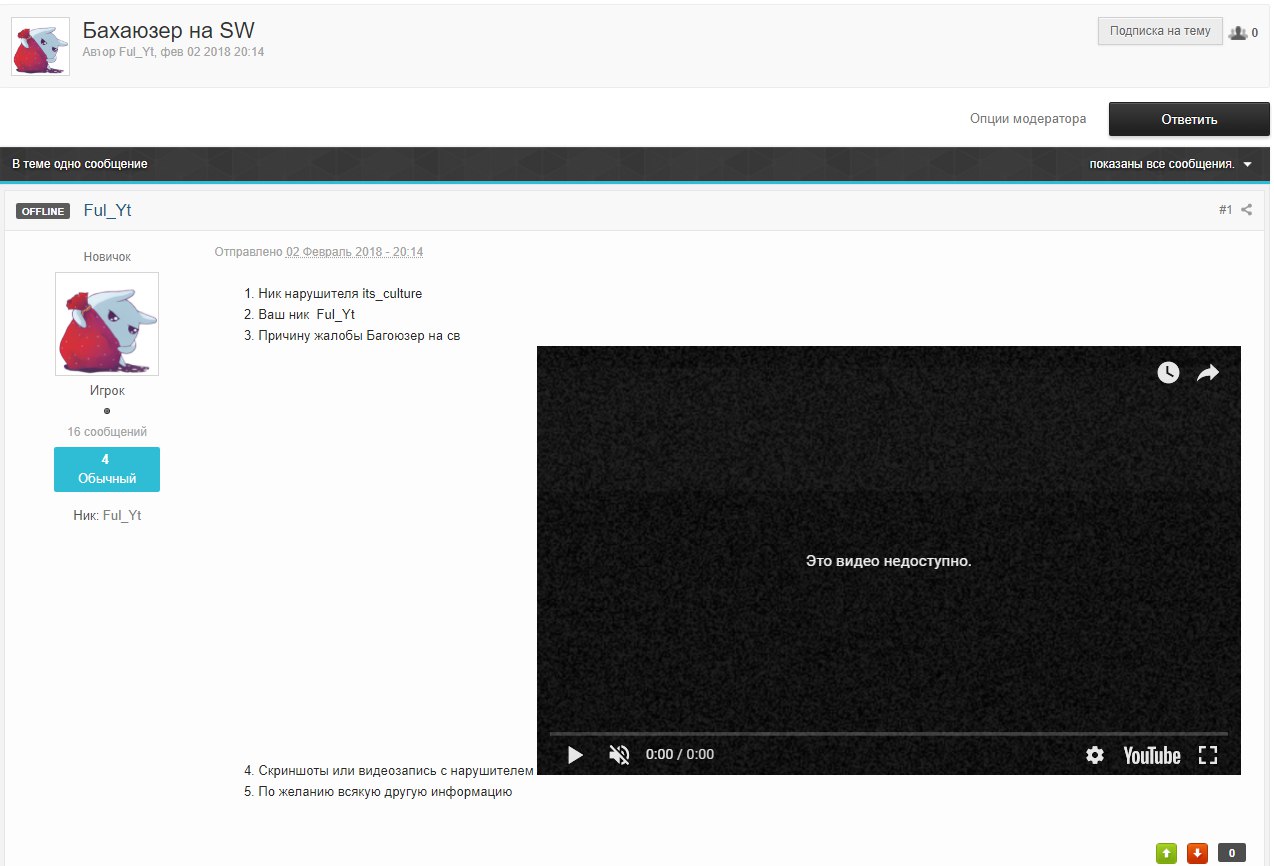Click the post number #1 permalink
This screenshot has height=866, width=1274.
click(1225, 210)
